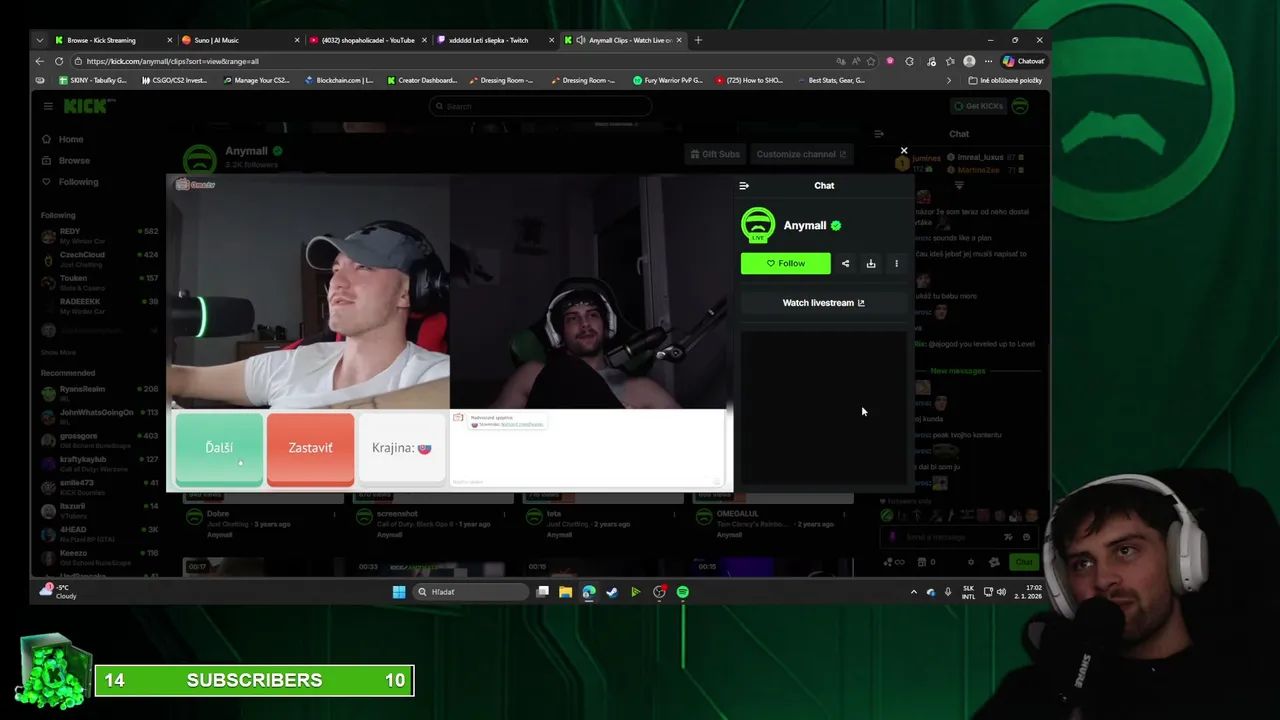Expand chat leaderboard chevron
Screen dimensions: 1280x720
[959, 186]
